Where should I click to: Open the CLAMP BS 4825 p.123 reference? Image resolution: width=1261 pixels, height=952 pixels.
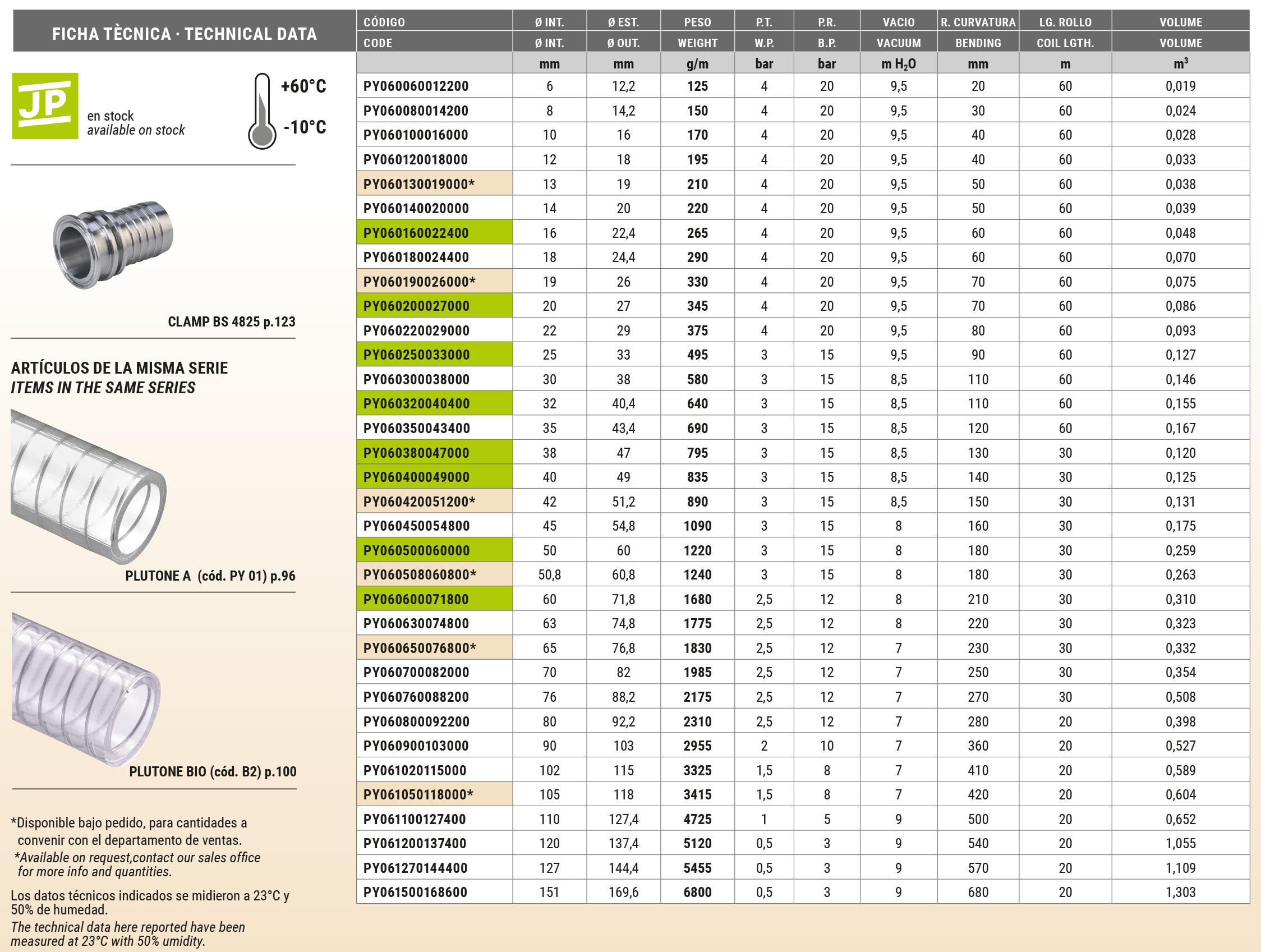click(x=232, y=322)
